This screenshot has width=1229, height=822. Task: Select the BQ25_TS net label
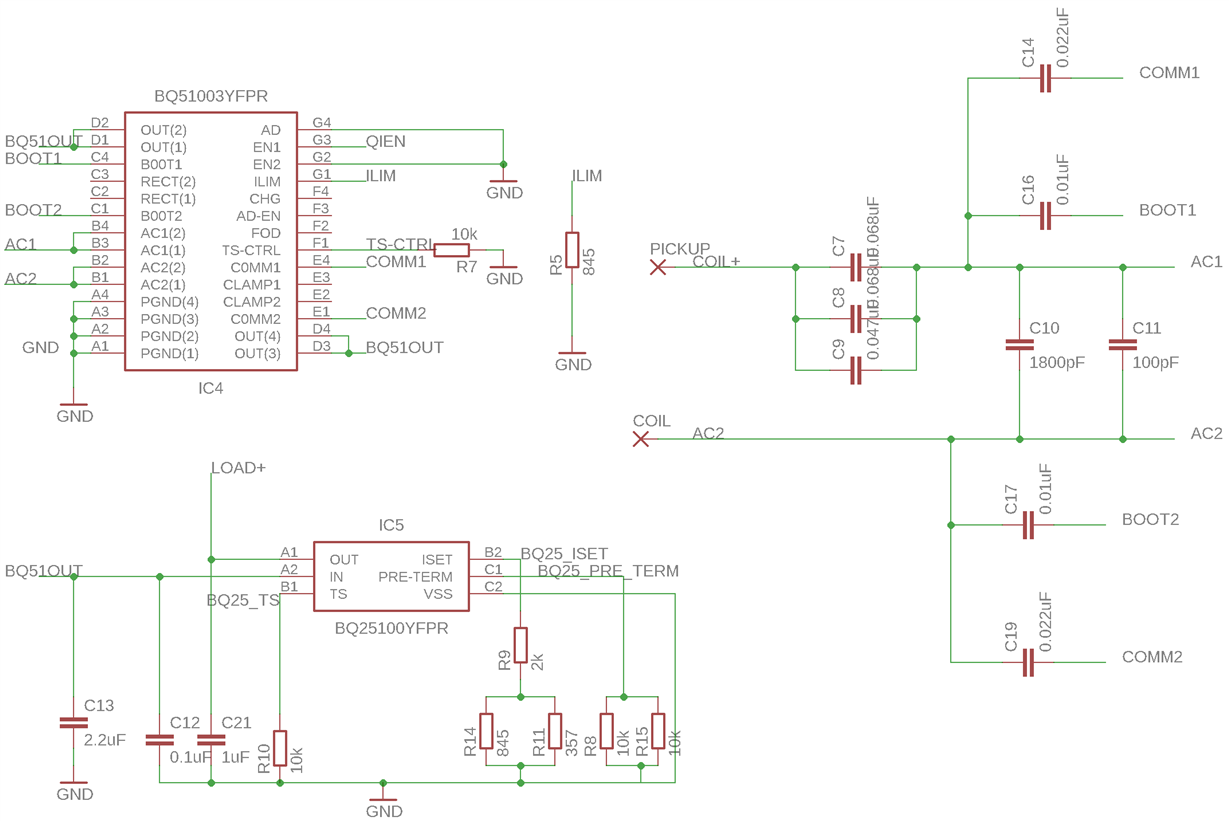(x=243, y=601)
